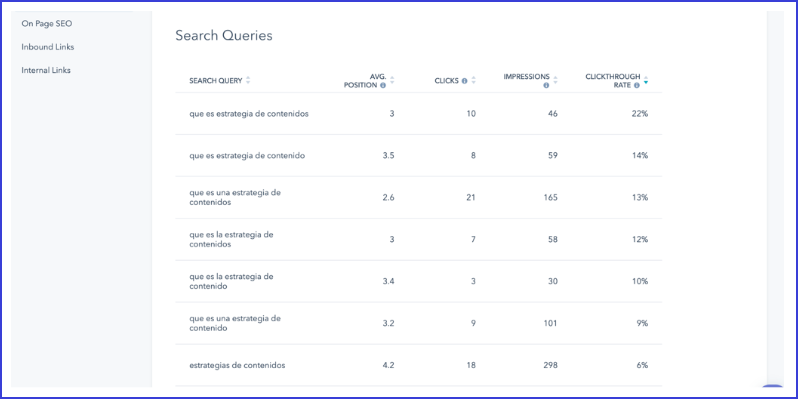The width and height of the screenshot is (798, 399).
Task: Open Inbound Links in the sidebar
Action: click(48, 47)
